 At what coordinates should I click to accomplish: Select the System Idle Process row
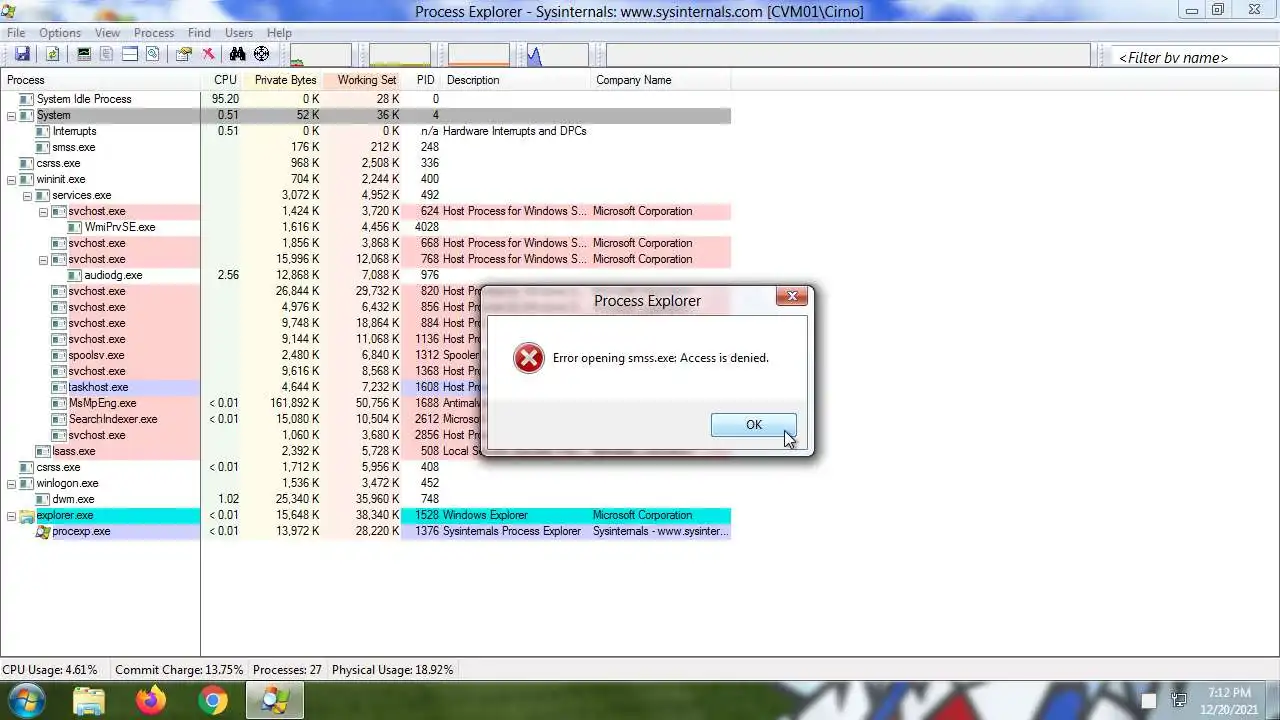(365, 99)
